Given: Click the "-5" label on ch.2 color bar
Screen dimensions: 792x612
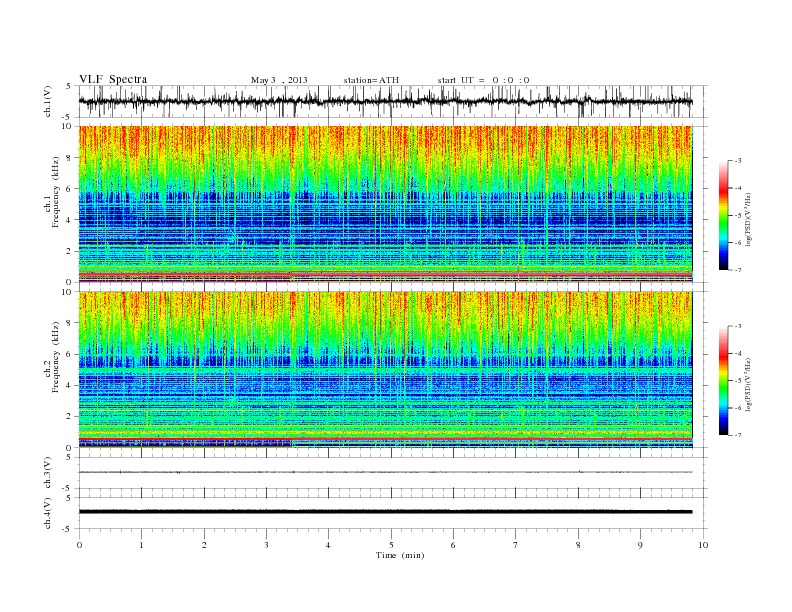Looking at the screenshot, I should (x=738, y=380).
